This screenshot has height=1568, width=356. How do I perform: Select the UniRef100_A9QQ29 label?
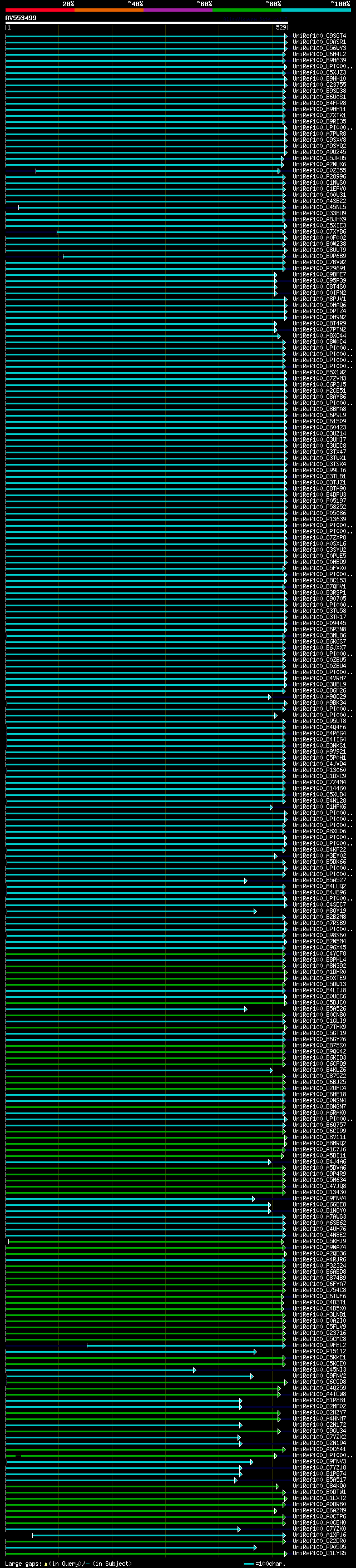point(319,696)
